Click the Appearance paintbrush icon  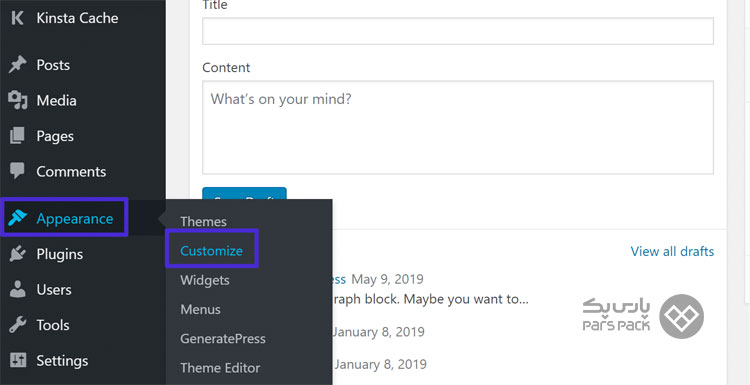(18, 219)
